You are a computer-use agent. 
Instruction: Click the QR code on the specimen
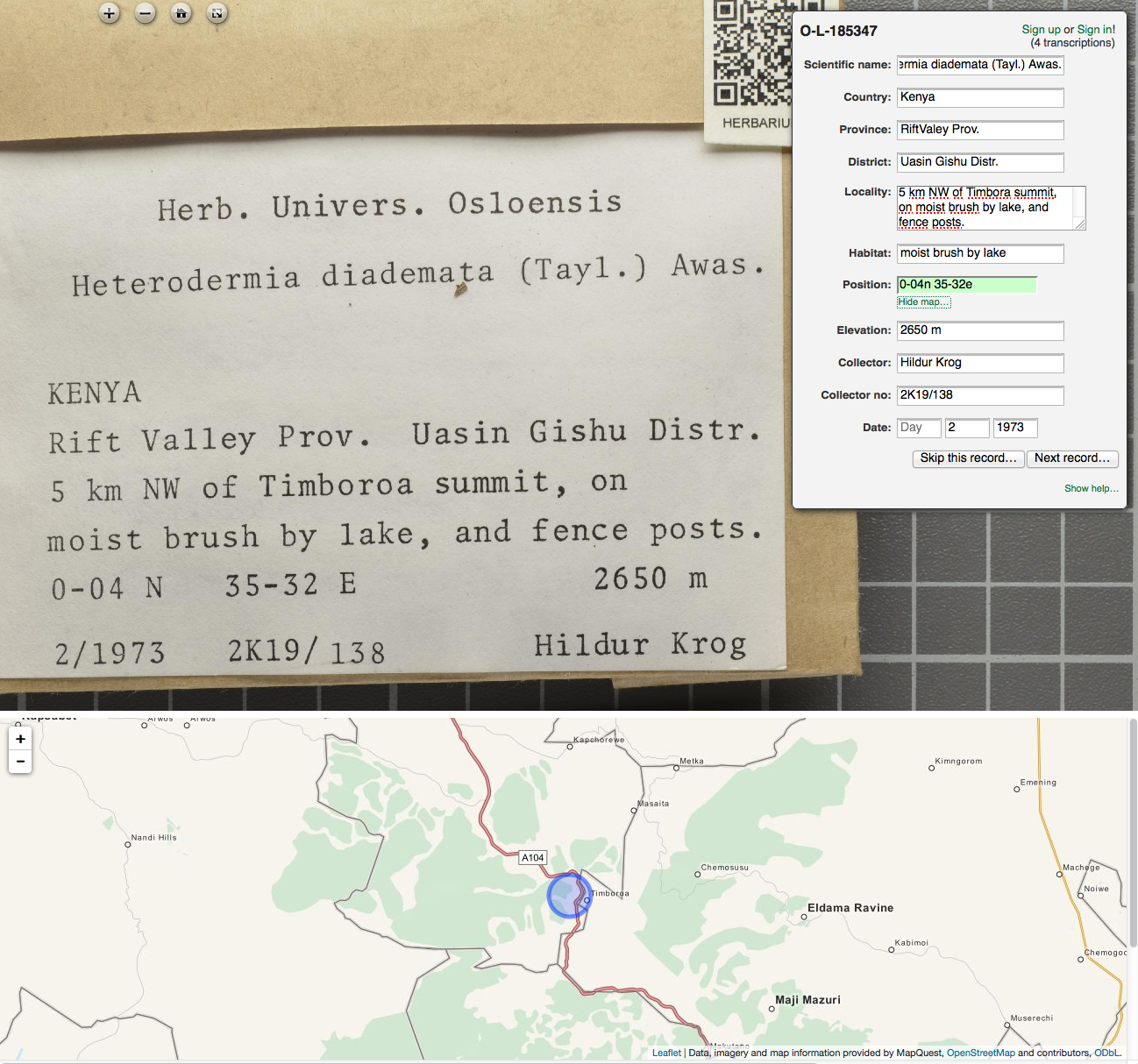pos(750,54)
